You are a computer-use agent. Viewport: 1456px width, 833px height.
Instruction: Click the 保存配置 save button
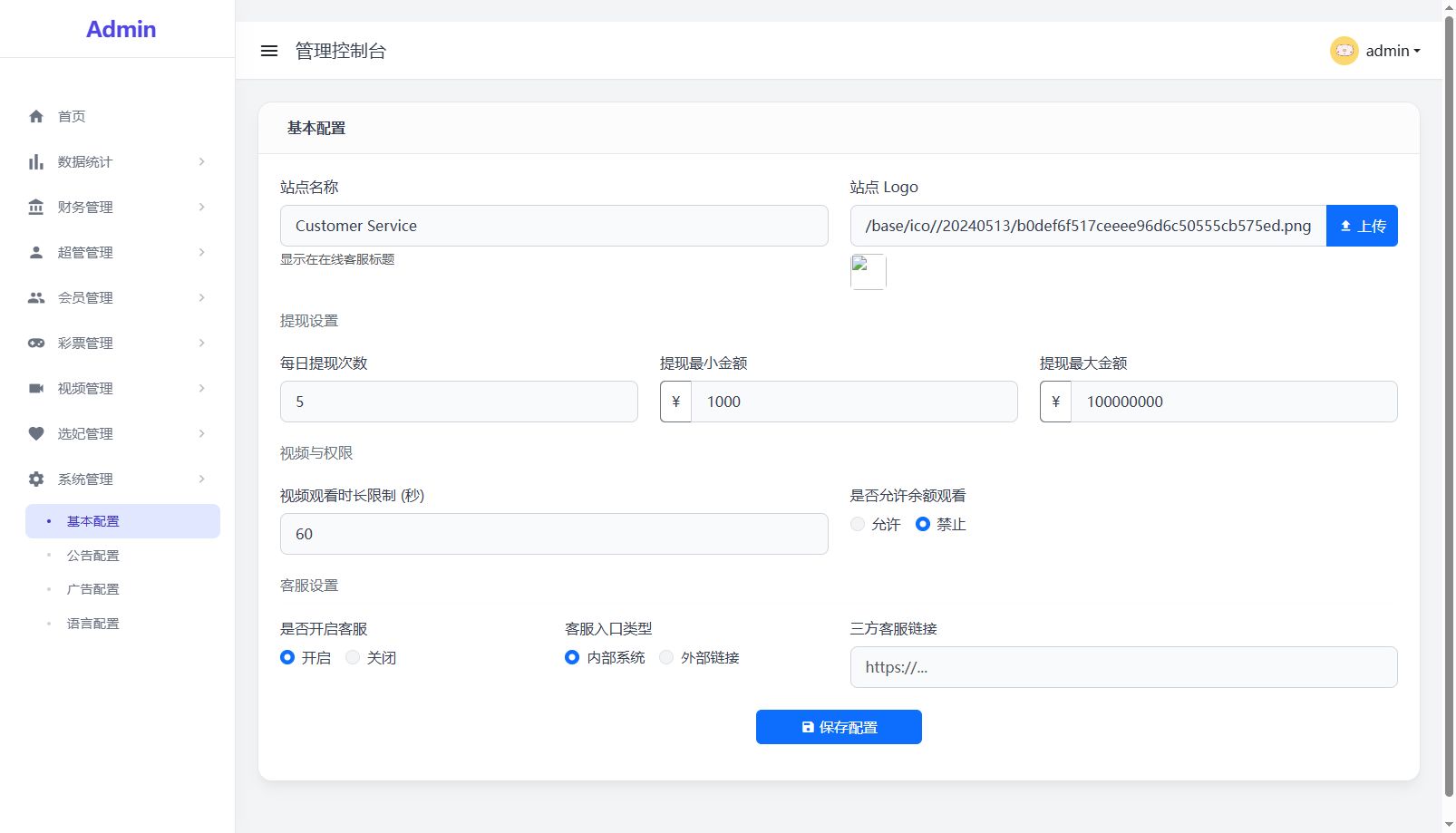point(839,727)
